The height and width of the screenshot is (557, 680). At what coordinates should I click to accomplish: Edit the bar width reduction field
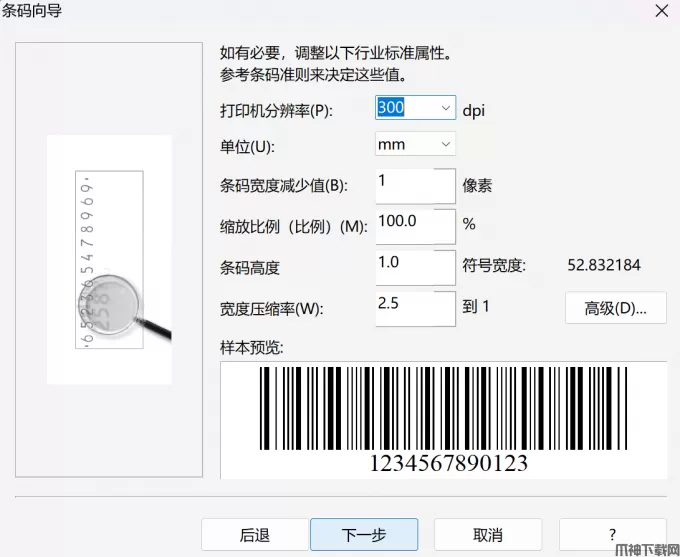click(415, 186)
